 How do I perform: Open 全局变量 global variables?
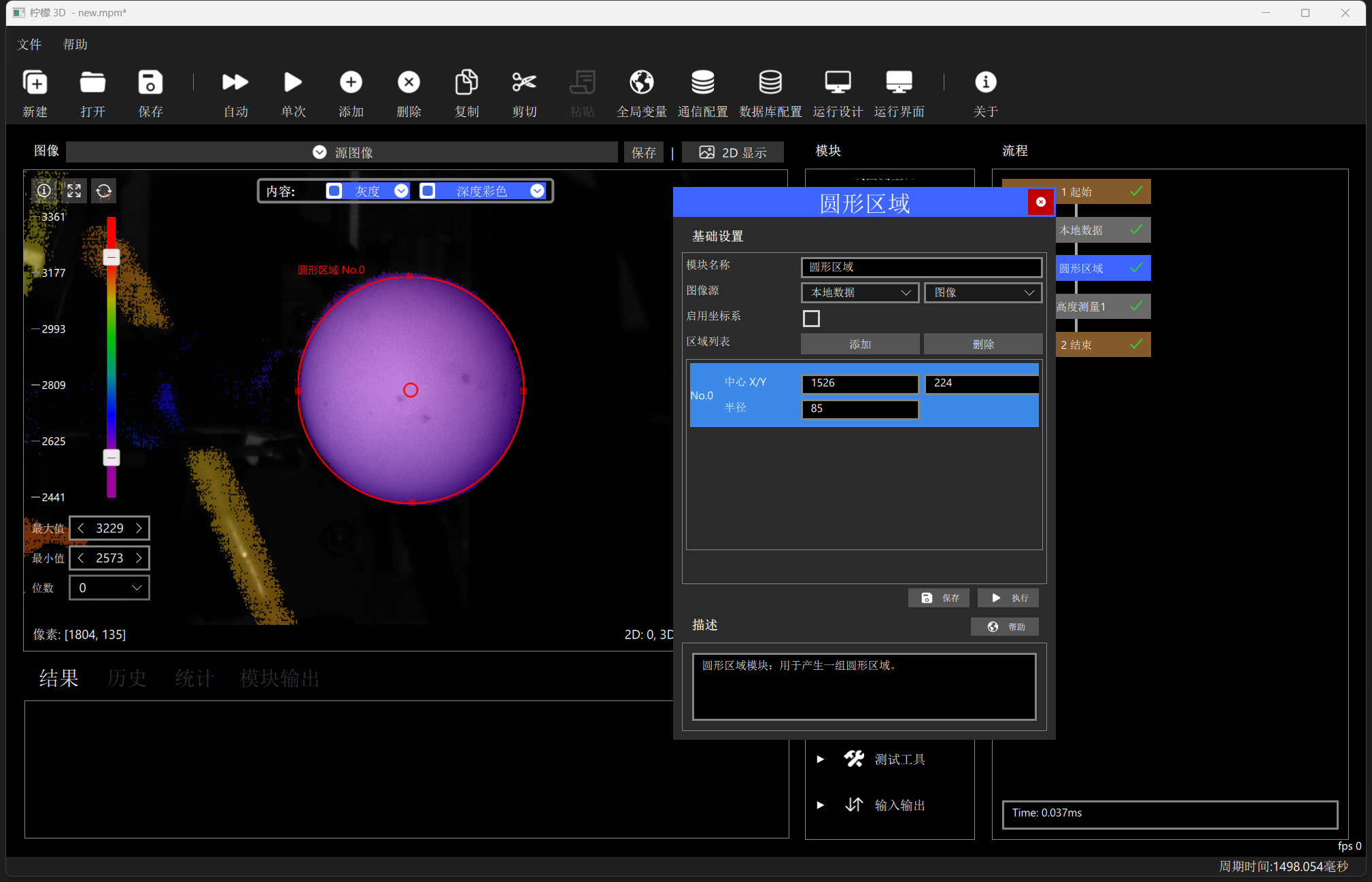pos(641,82)
